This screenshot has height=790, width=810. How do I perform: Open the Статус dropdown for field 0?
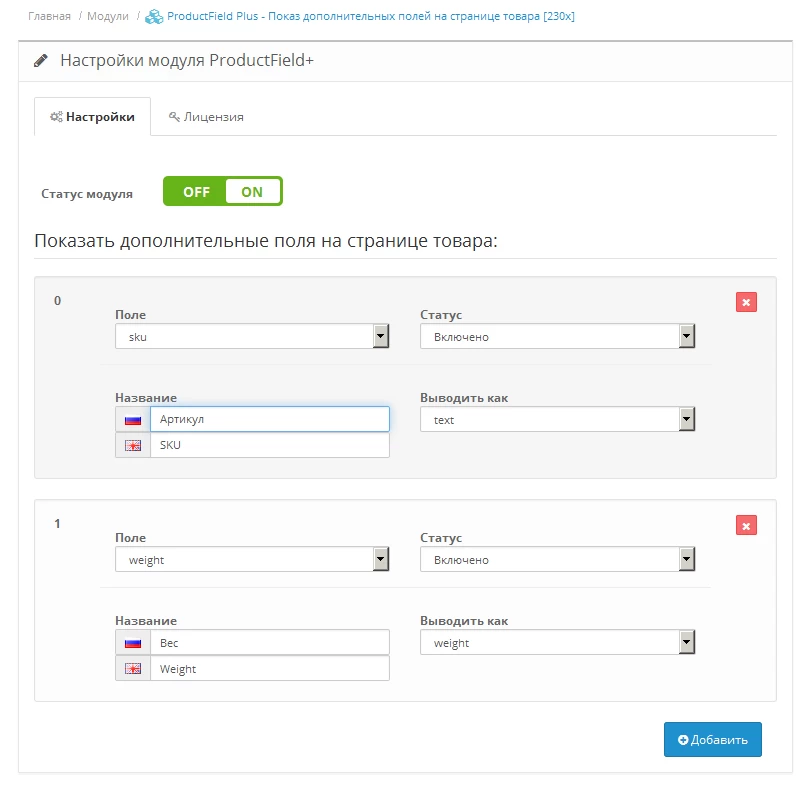coord(557,336)
